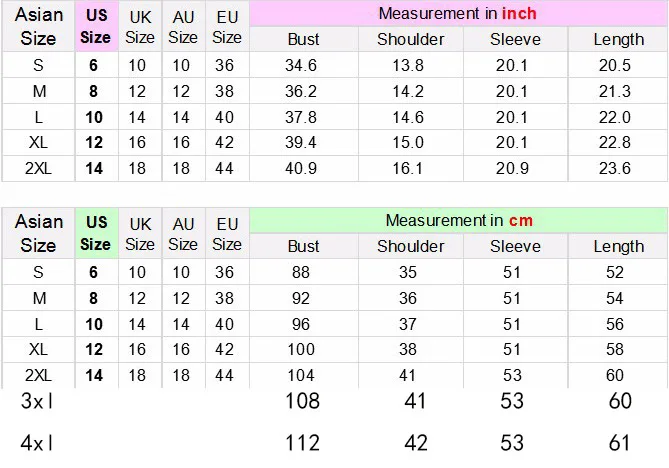Select the pink "US Size" header cell
The image size is (669, 468).
pyautogui.click(x=95, y=27)
